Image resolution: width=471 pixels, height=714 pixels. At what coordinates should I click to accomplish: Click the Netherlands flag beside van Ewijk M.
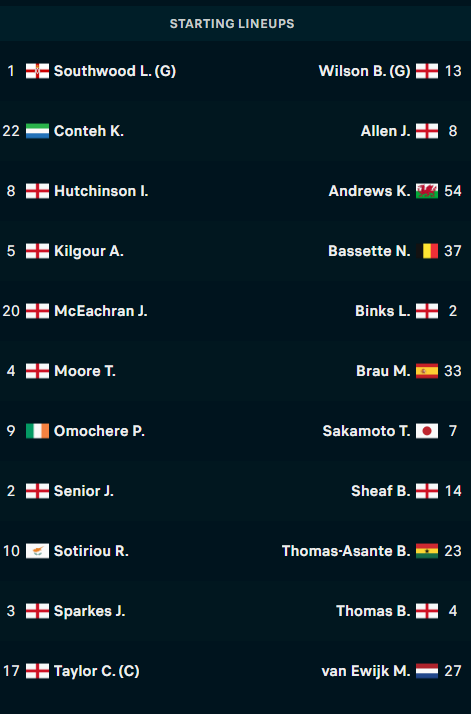[x=427, y=671]
